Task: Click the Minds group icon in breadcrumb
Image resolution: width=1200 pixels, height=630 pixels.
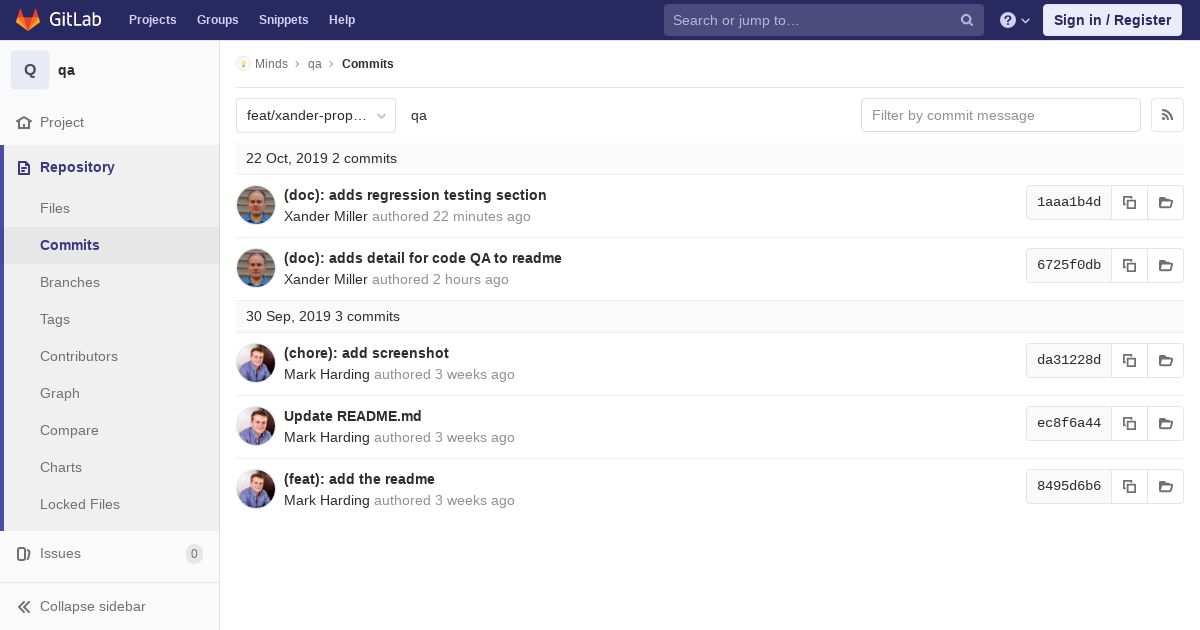Action: [x=243, y=64]
